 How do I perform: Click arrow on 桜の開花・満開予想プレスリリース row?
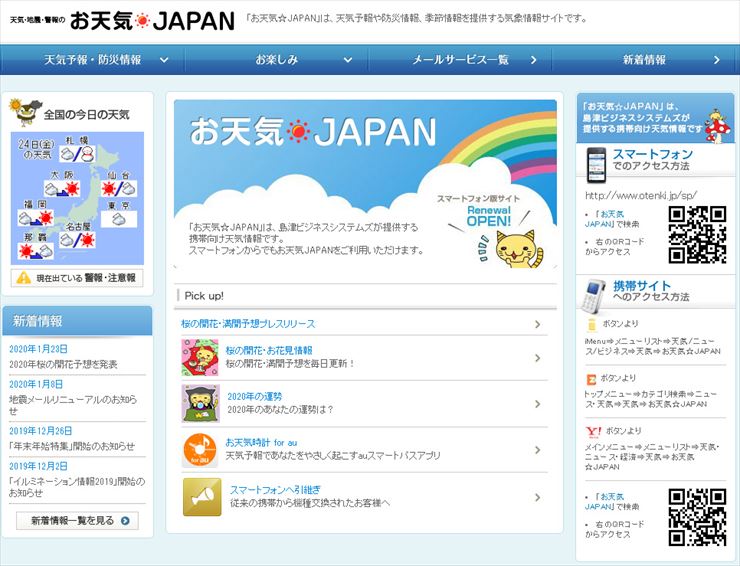click(537, 324)
